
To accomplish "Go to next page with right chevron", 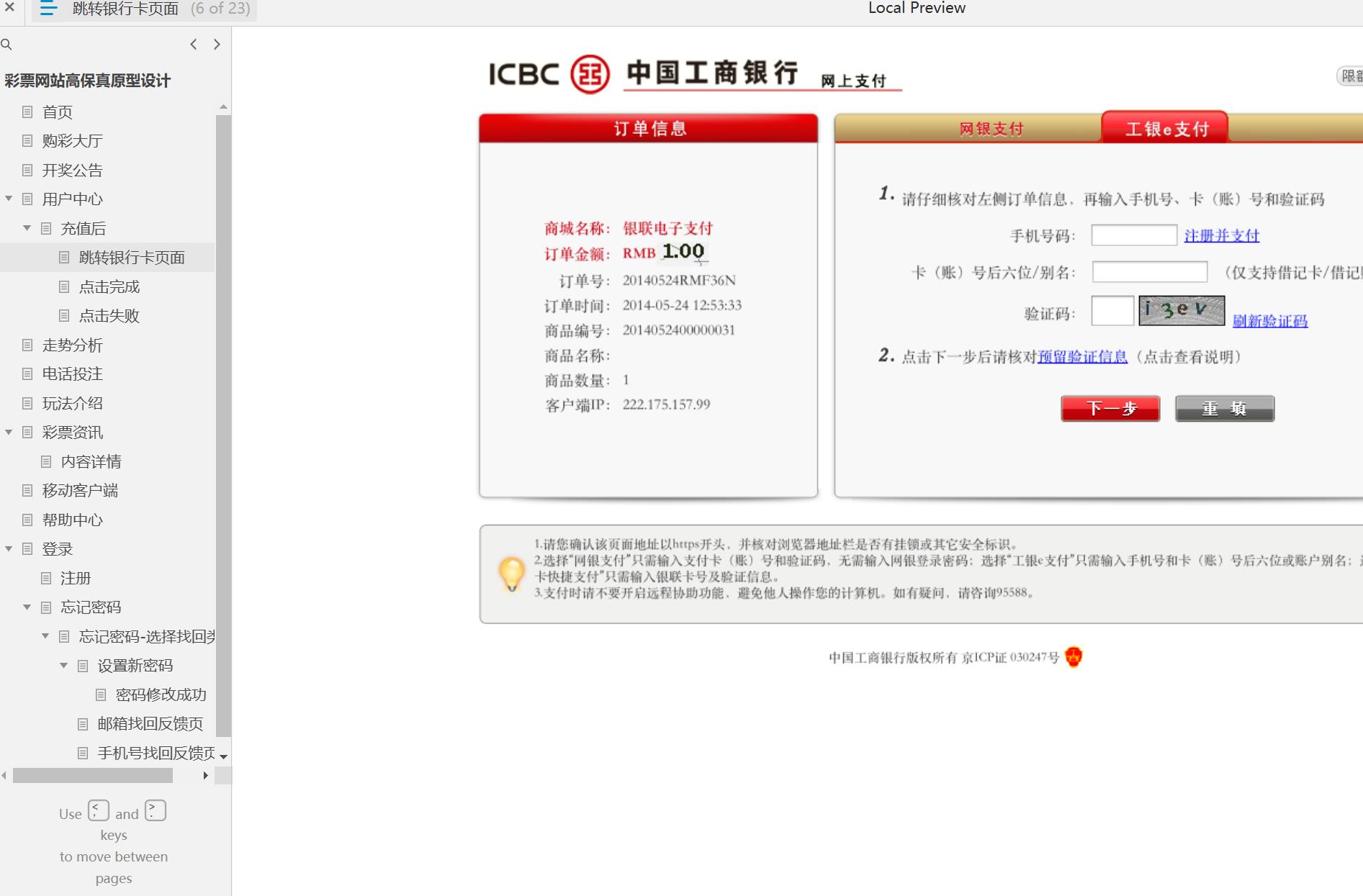I will click(x=217, y=45).
